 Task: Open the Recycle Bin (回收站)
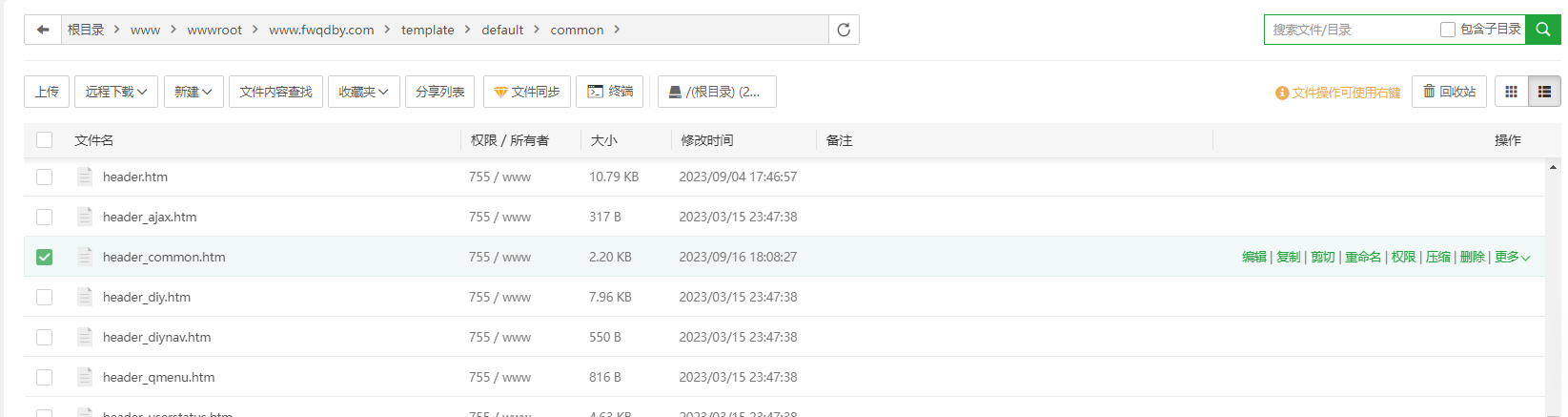click(x=1449, y=92)
